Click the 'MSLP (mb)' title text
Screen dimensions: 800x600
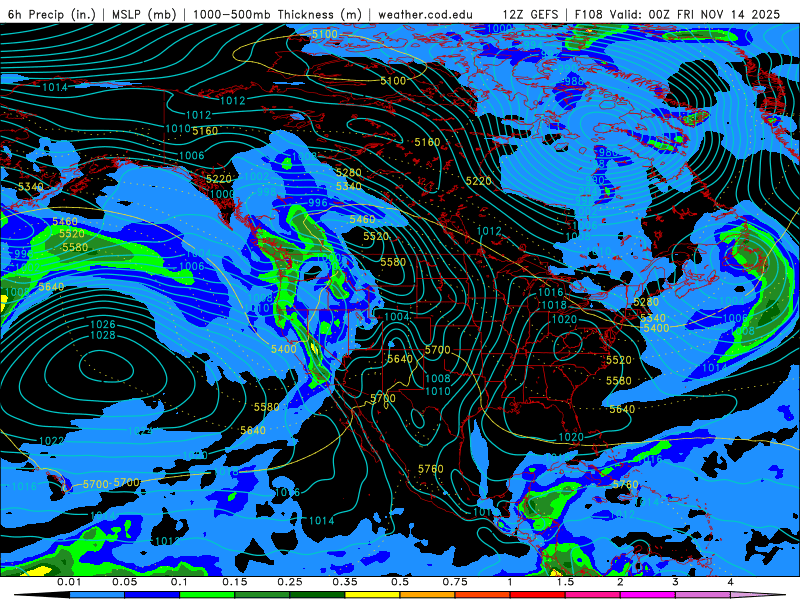[144, 14]
